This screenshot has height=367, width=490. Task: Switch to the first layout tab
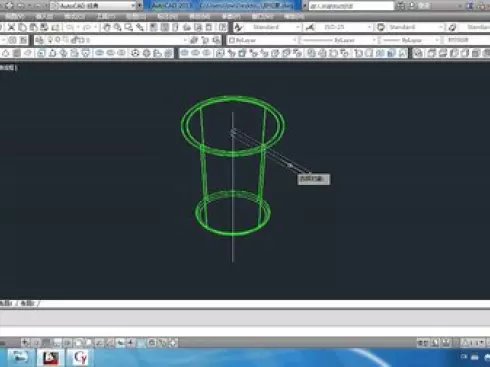(7, 303)
